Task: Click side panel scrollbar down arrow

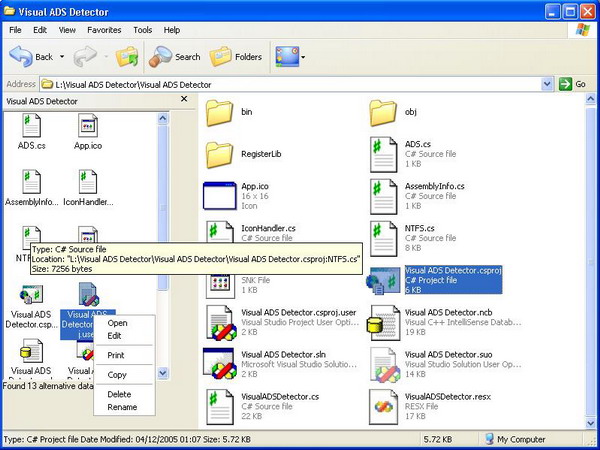Action: 163,373
